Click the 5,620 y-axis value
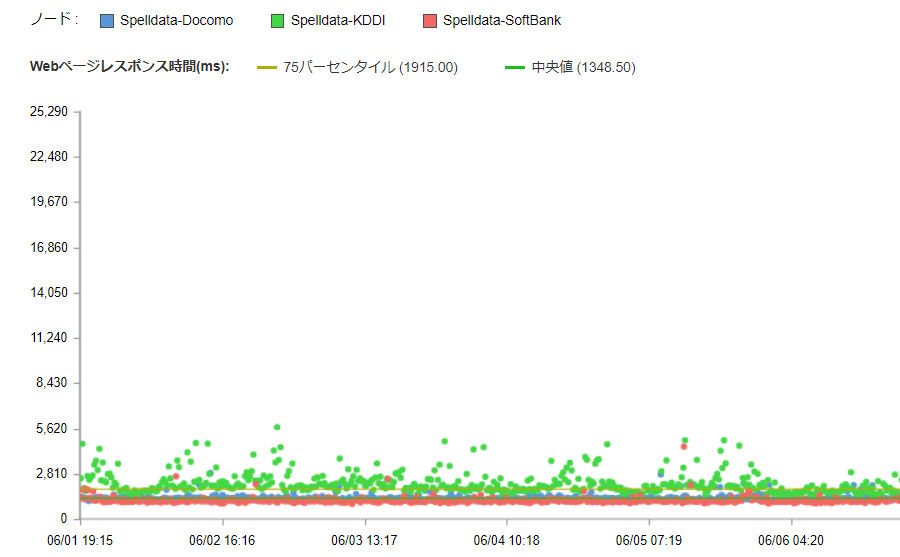 52,428
